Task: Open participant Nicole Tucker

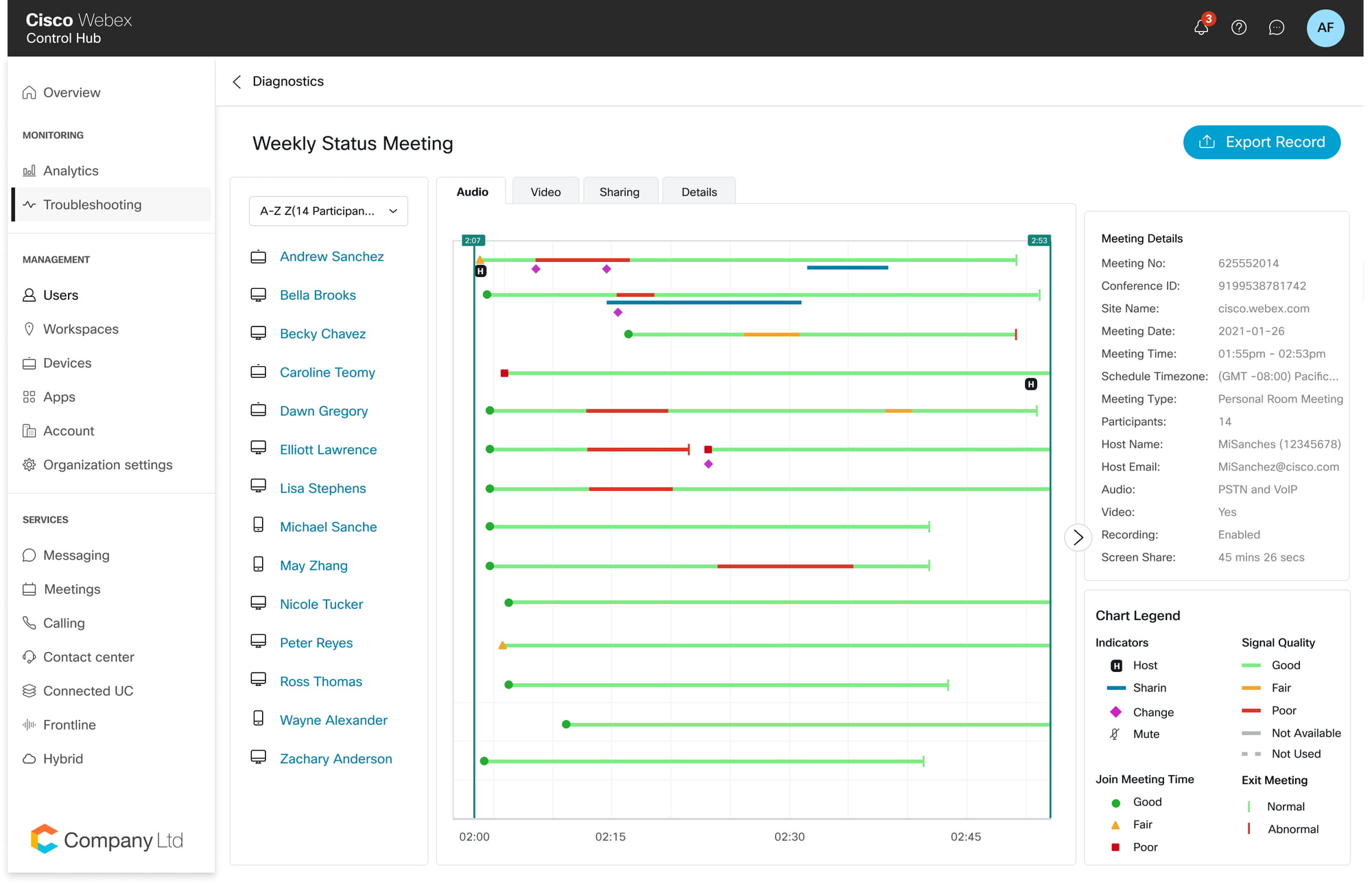Action: click(x=321, y=604)
